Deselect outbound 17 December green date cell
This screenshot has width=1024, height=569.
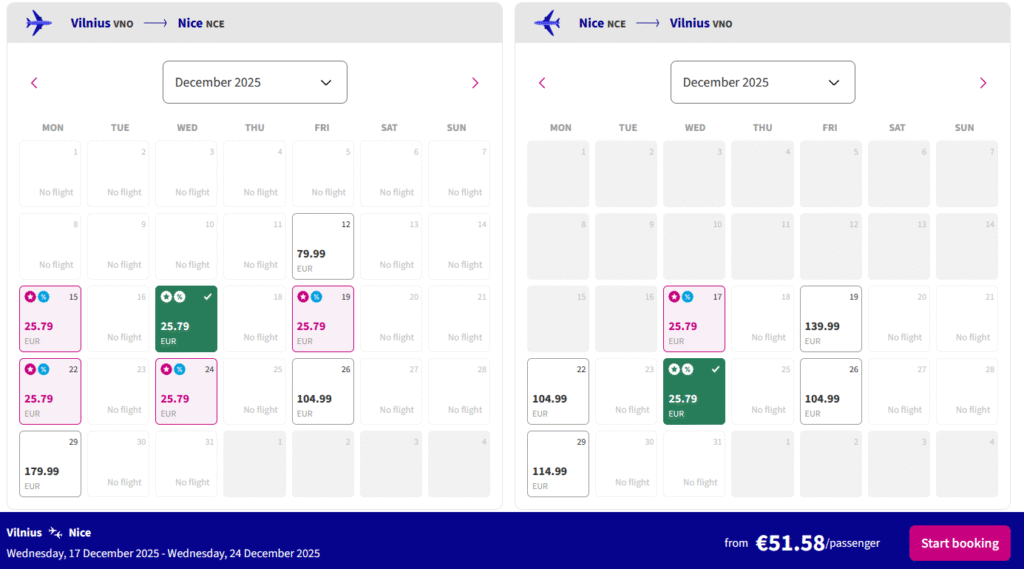186,319
